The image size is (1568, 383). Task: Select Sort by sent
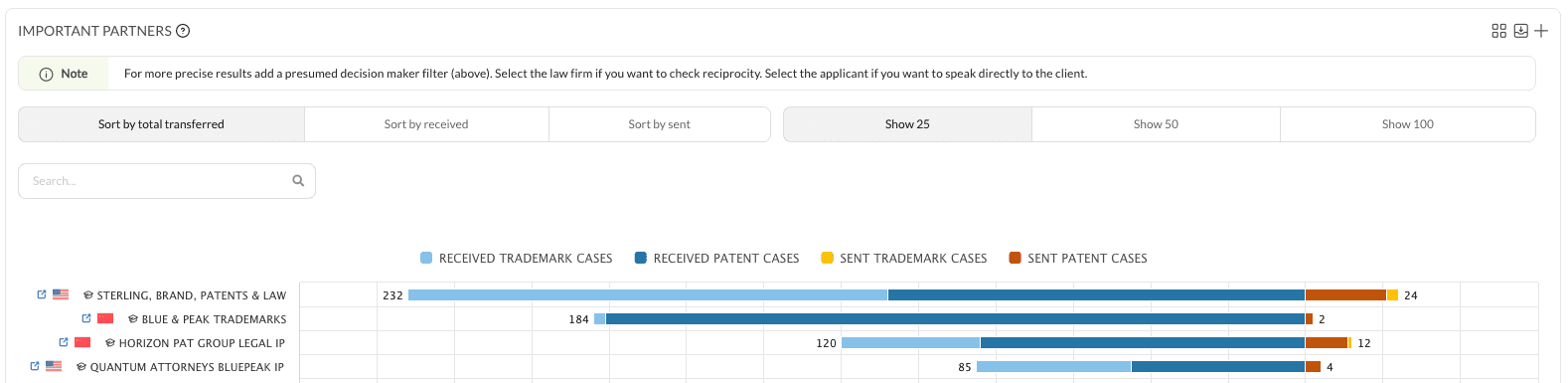click(x=659, y=124)
